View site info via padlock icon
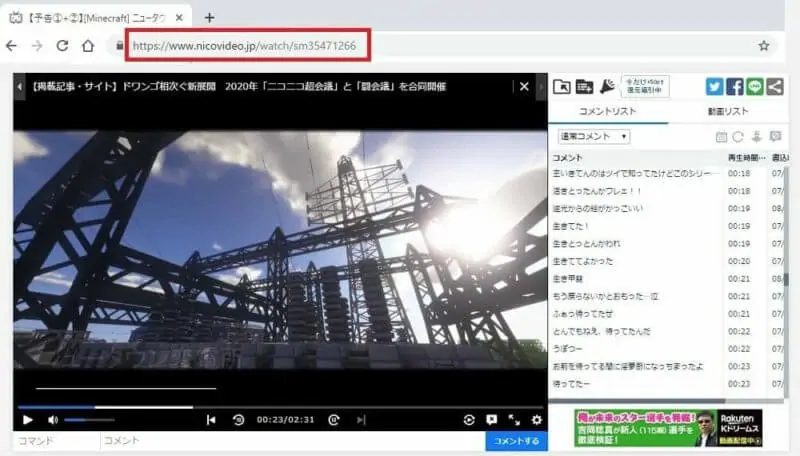This screenshot has height=456, width=800. [119, 46]
